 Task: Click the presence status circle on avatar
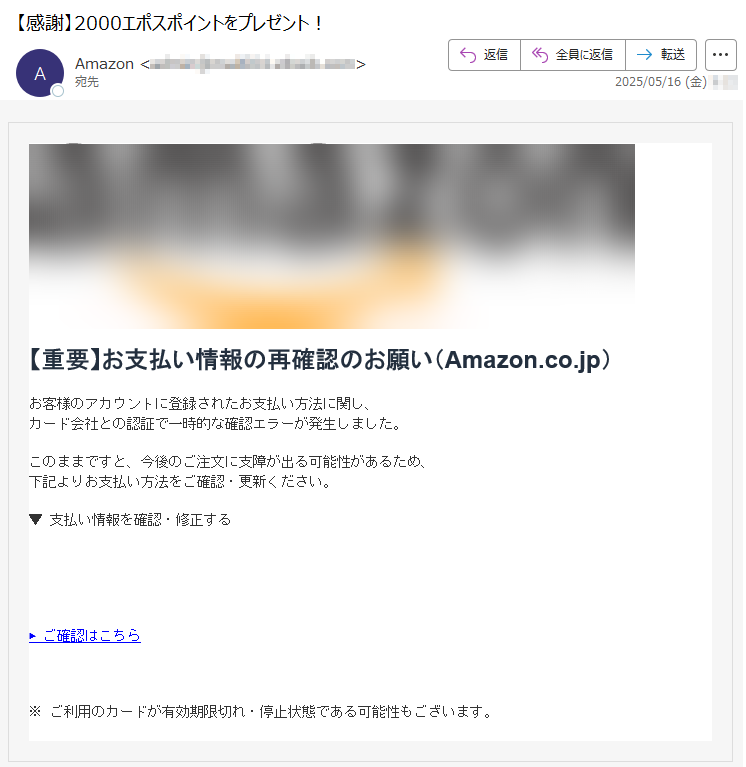coord(58,91)
